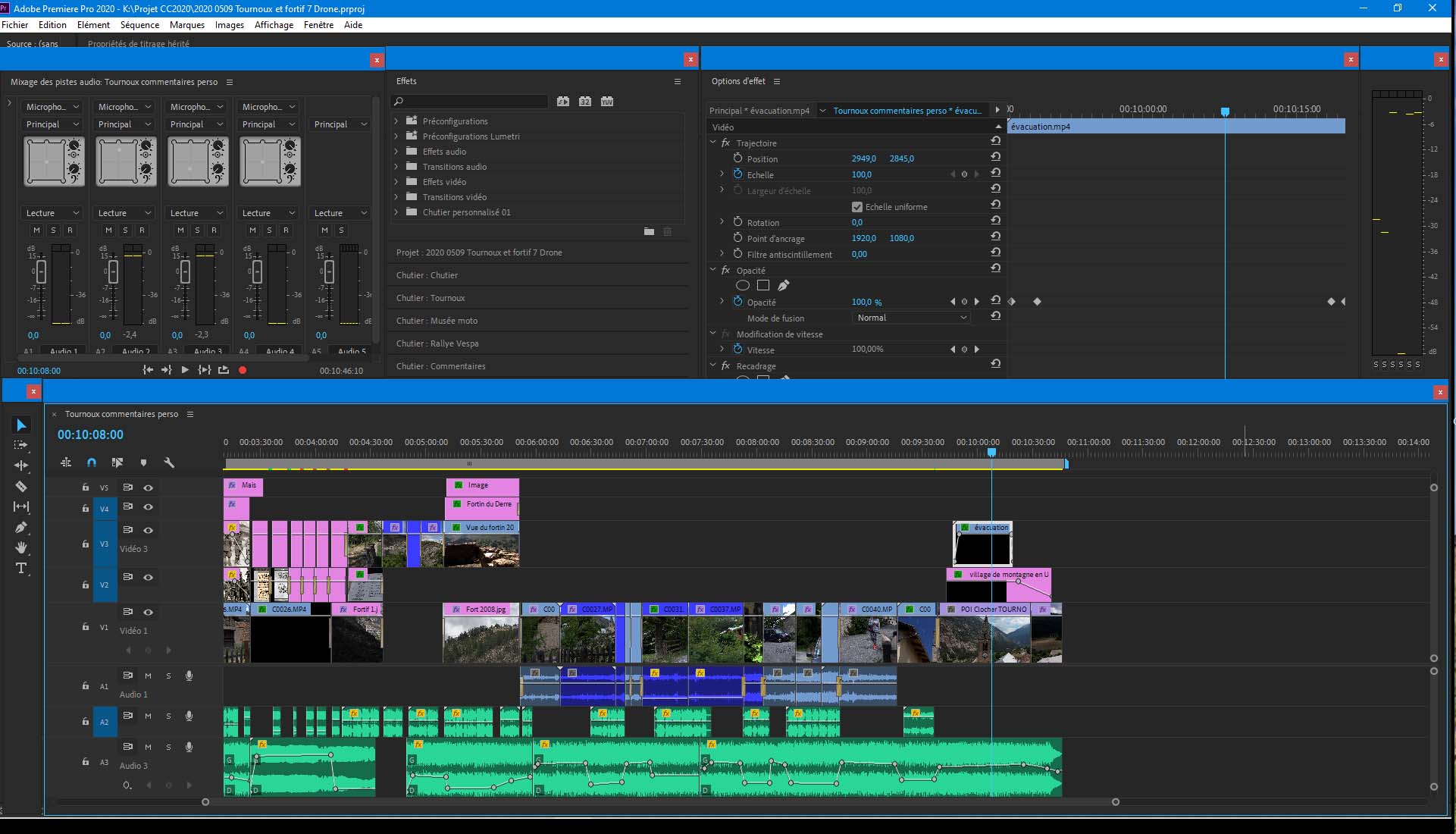Select the Razor tool

coord(21,486)
